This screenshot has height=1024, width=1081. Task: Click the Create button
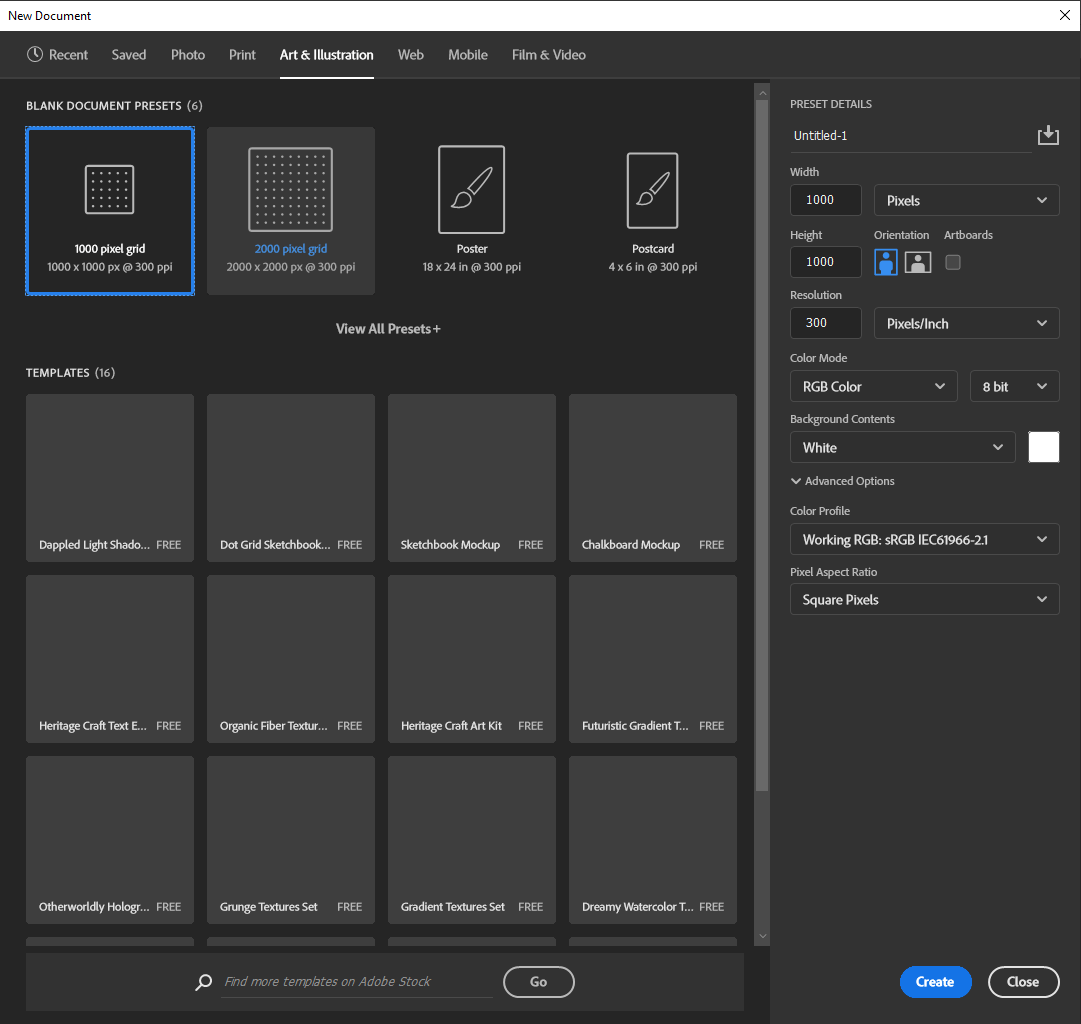tap(935, 982)
